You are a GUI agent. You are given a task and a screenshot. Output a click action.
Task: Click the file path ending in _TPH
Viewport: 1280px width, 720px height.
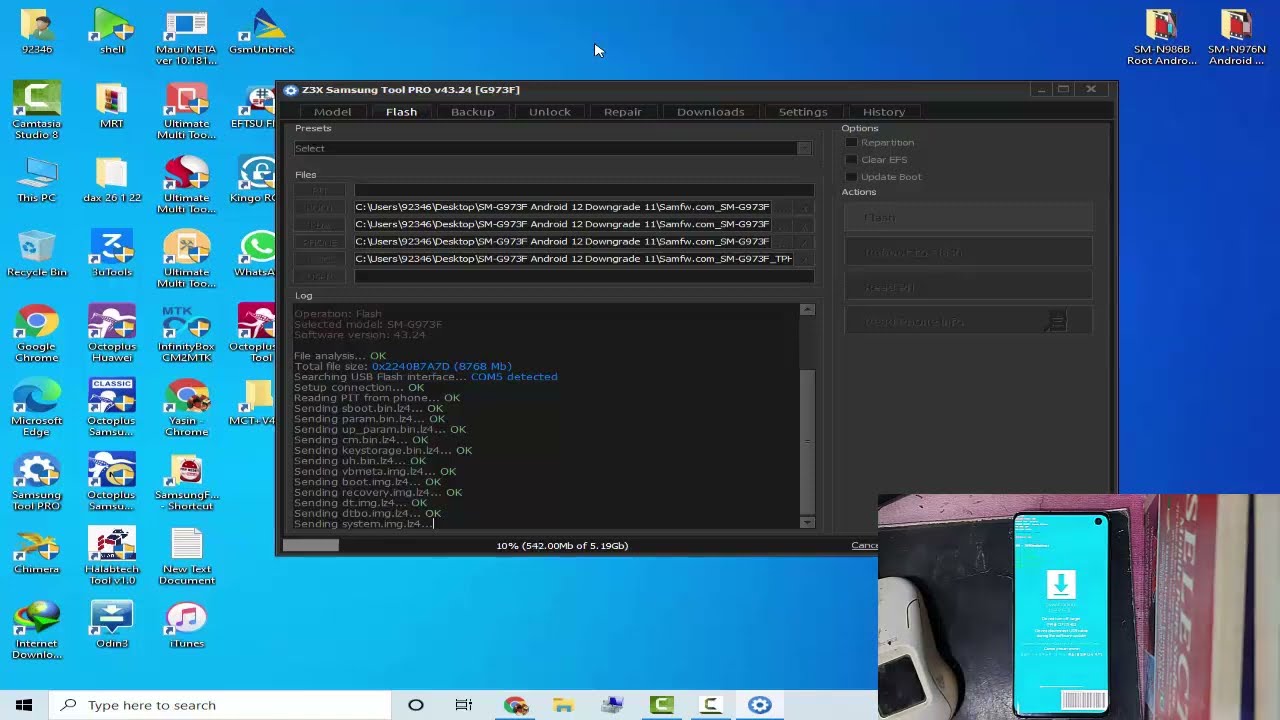click(x=573, y=259)
